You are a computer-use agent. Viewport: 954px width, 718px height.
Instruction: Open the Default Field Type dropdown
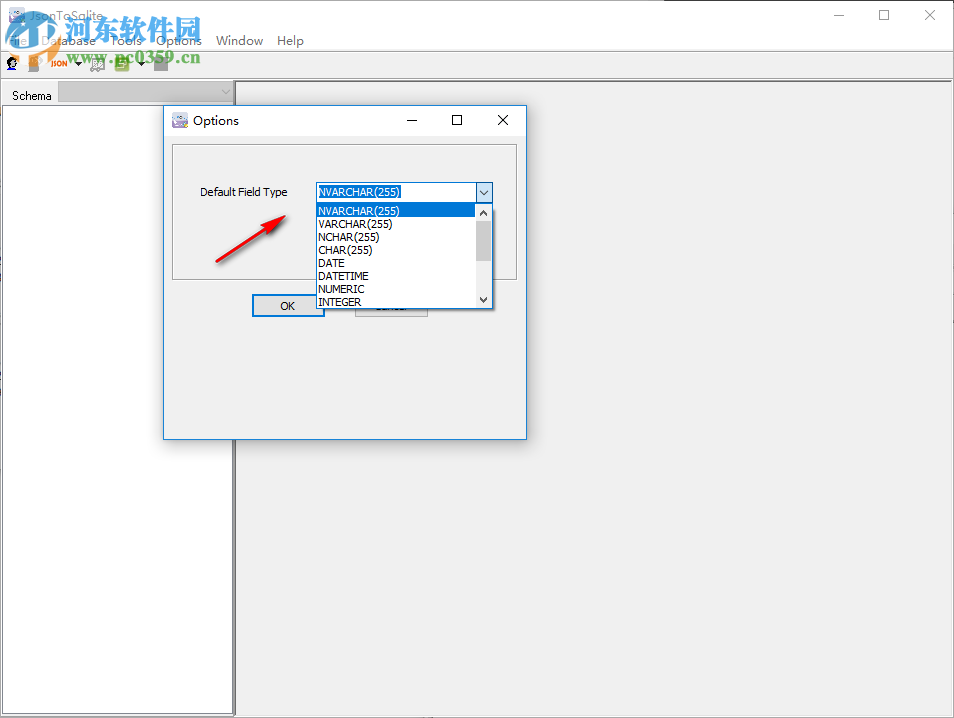click(483, 192)
